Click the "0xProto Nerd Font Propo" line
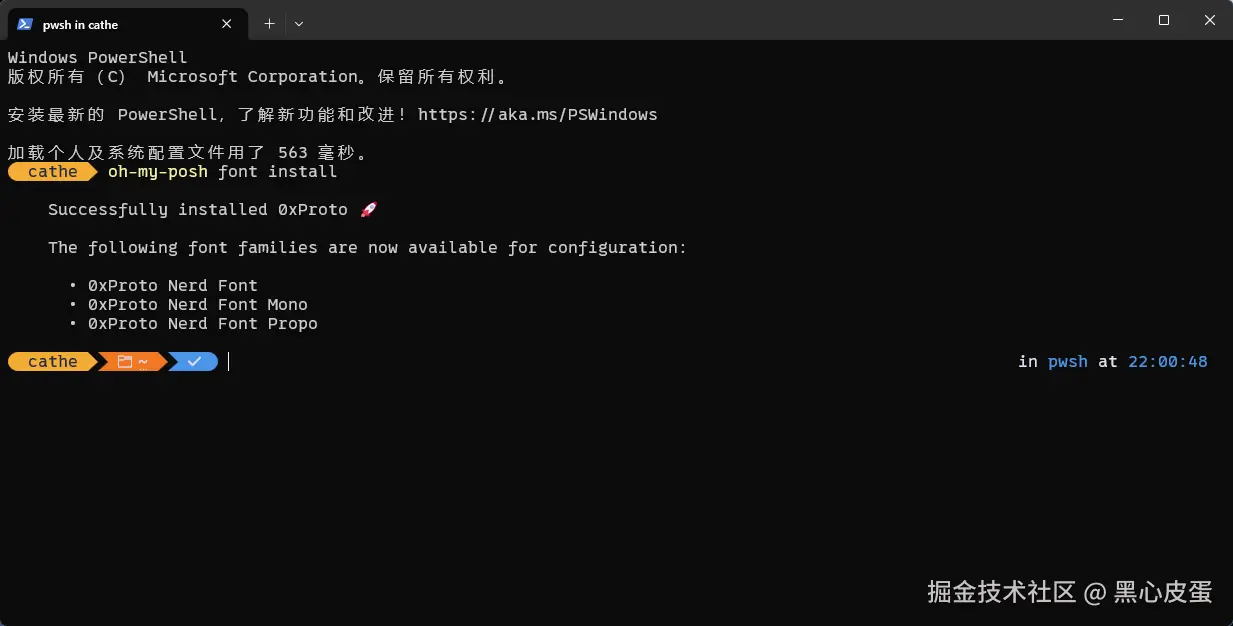Image resolution: width=1233 pixels, height=626 pixels. [202, 324]
